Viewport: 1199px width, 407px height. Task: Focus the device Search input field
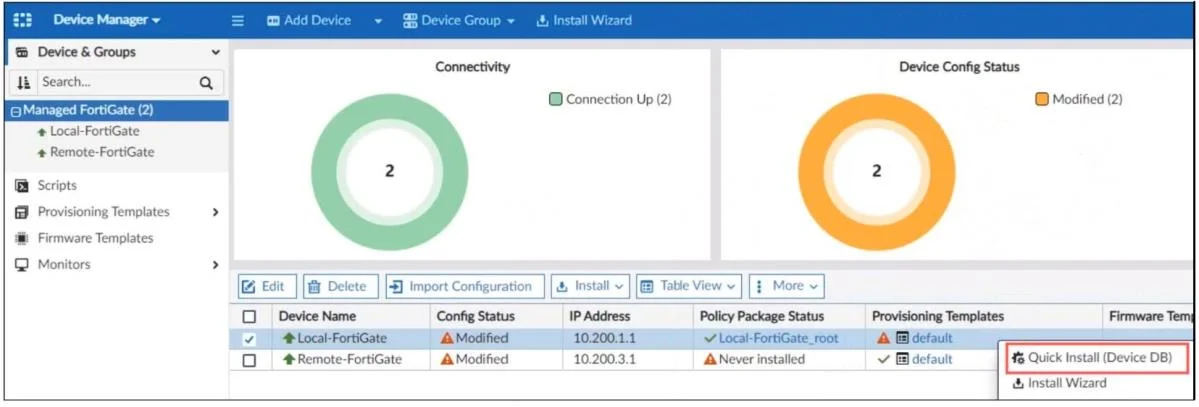tap(115, 82)
